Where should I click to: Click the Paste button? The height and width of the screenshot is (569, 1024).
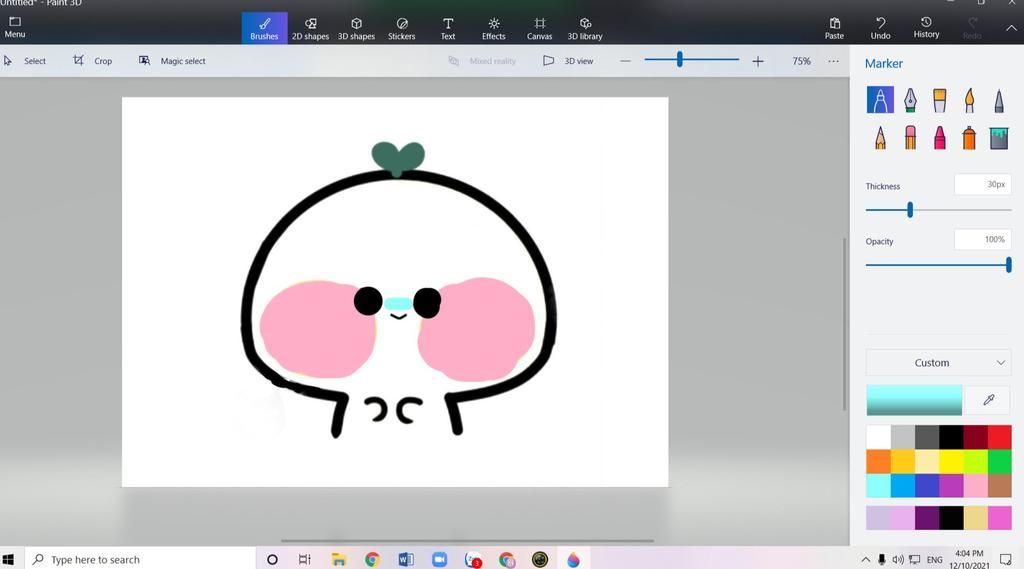834,28
